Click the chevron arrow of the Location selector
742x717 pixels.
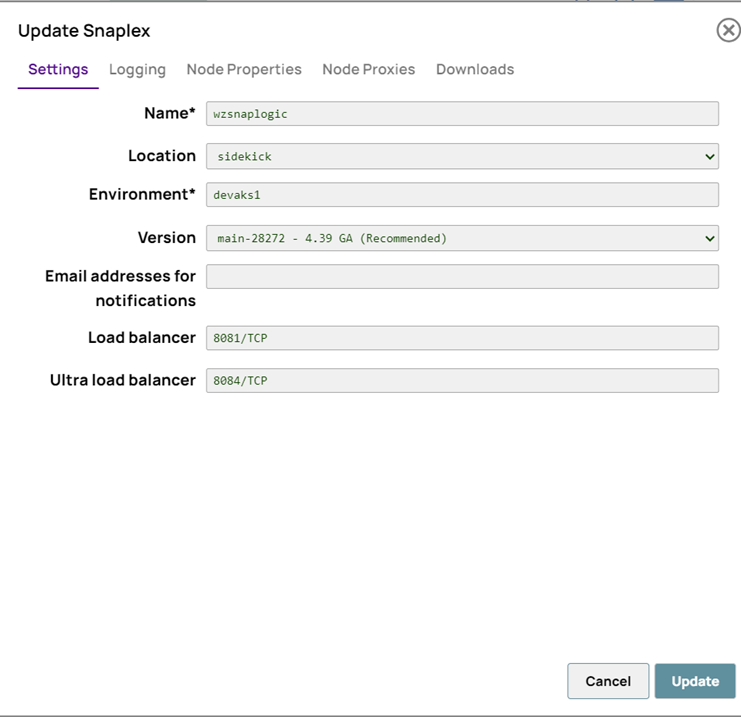point(709,157)
